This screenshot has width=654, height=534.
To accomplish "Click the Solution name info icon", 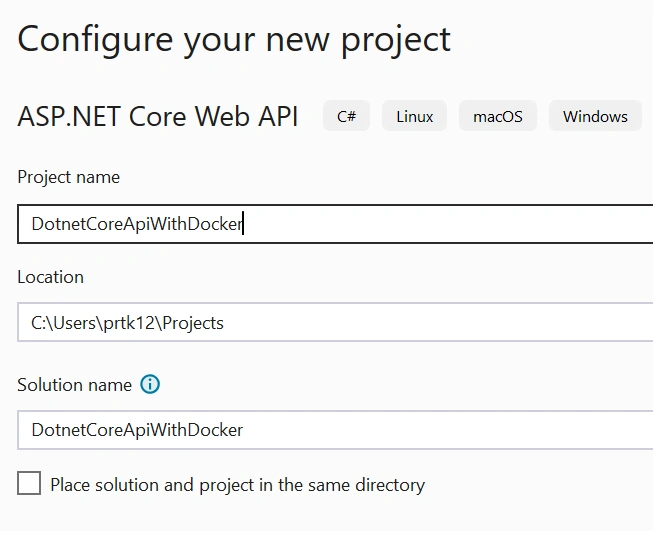I will (x=150, y=384).
